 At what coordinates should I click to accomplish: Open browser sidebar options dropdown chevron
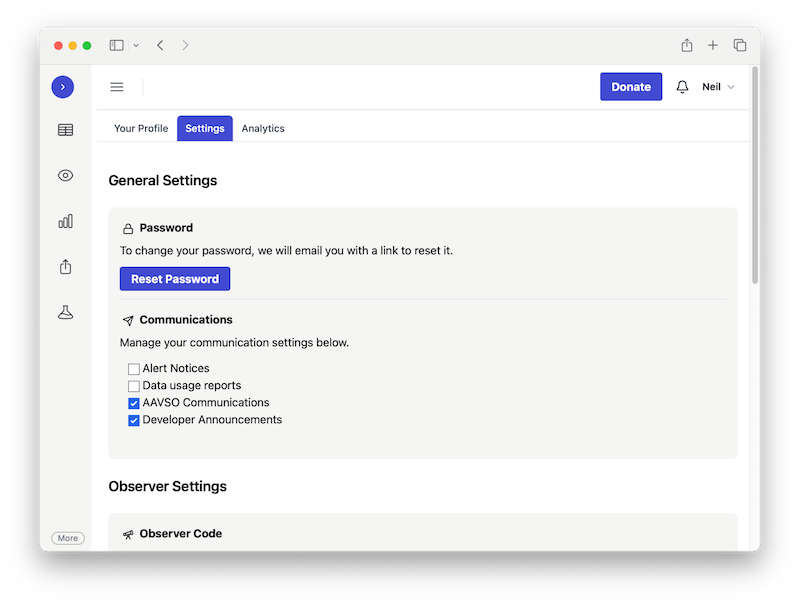[136, 45]
